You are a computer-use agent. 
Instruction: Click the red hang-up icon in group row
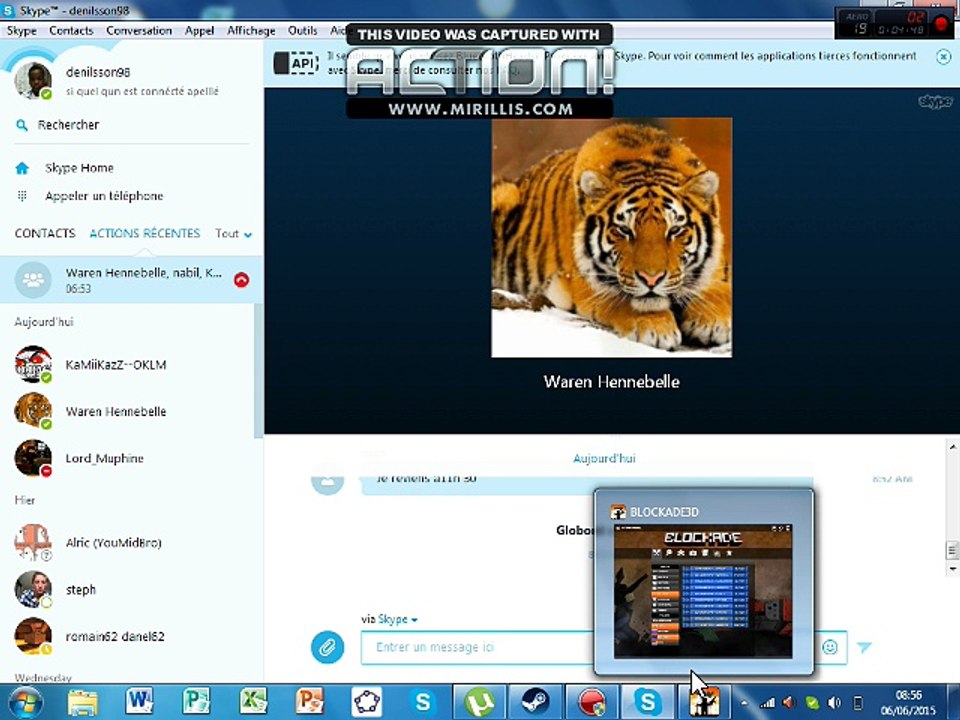click(241, 280)
